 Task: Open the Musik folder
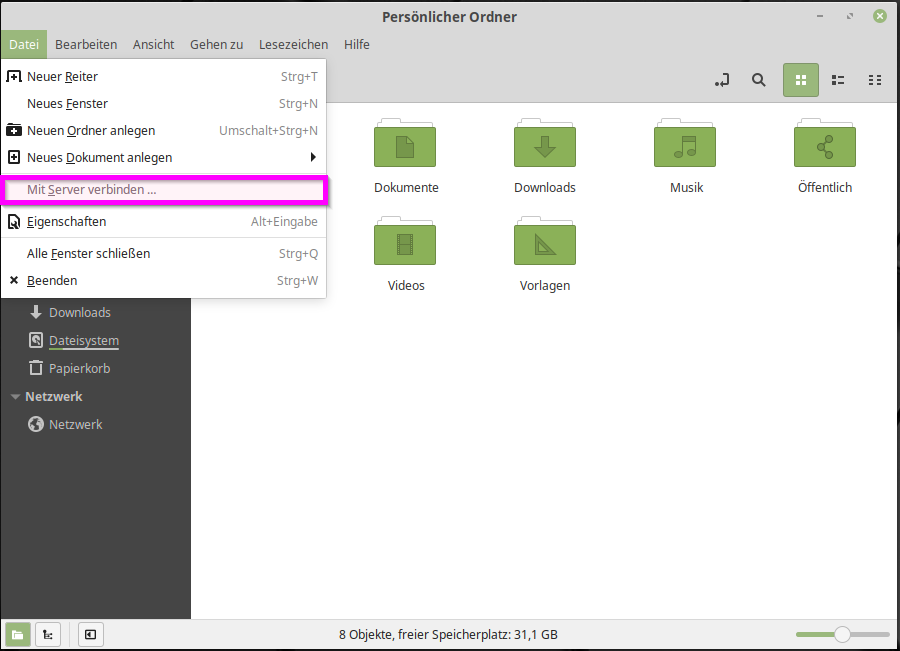[685, 156]
